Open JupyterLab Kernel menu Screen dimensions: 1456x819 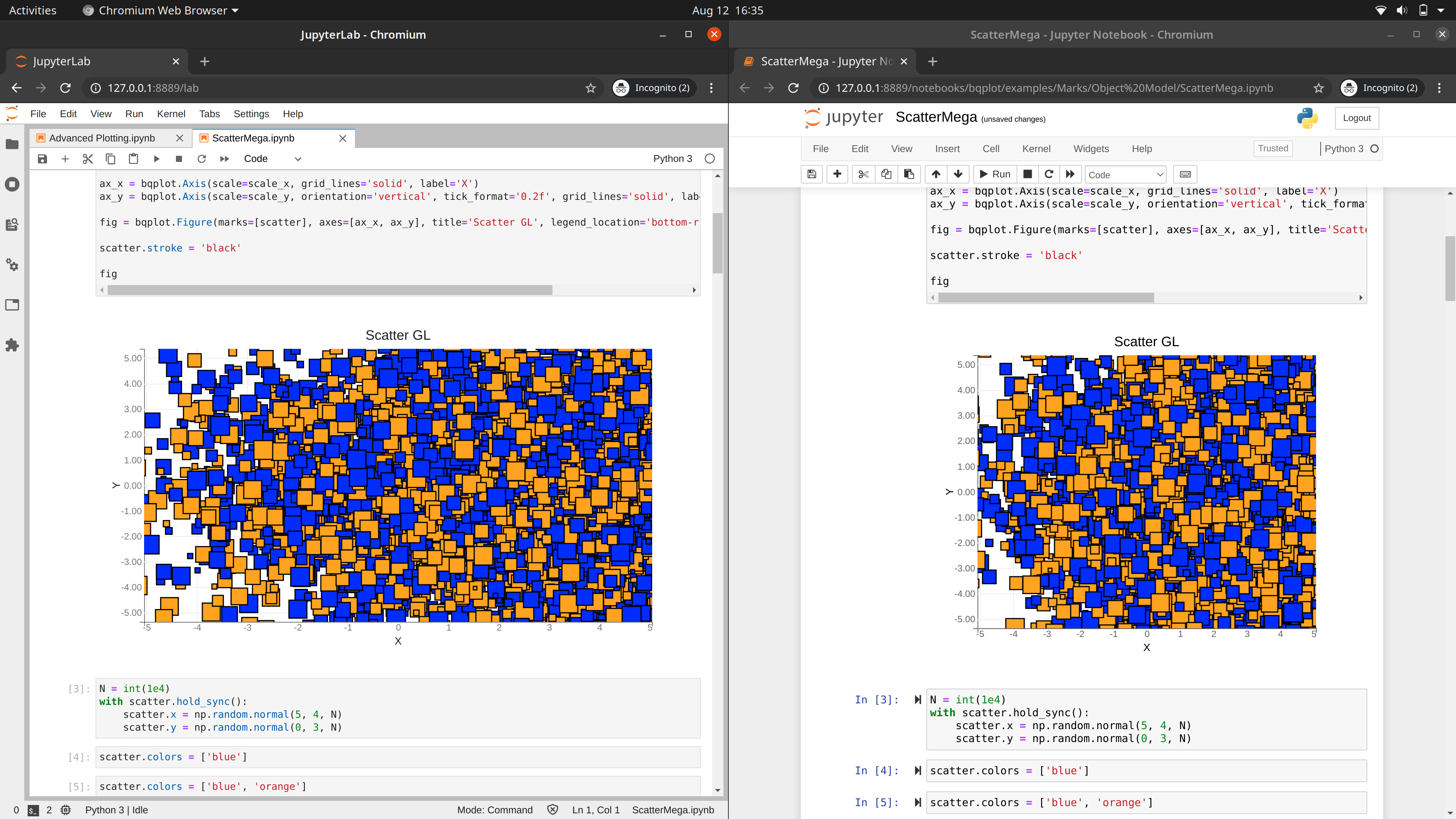click(x=171, y=114)
